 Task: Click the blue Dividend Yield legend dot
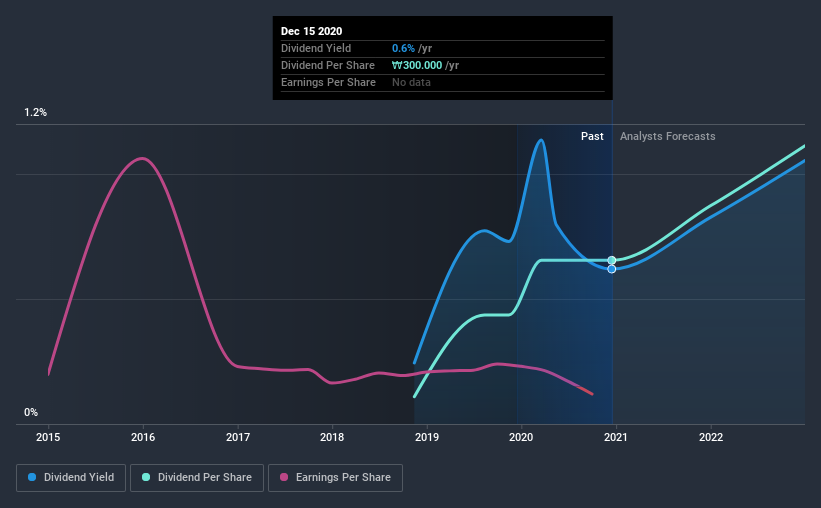pos(32,477)
